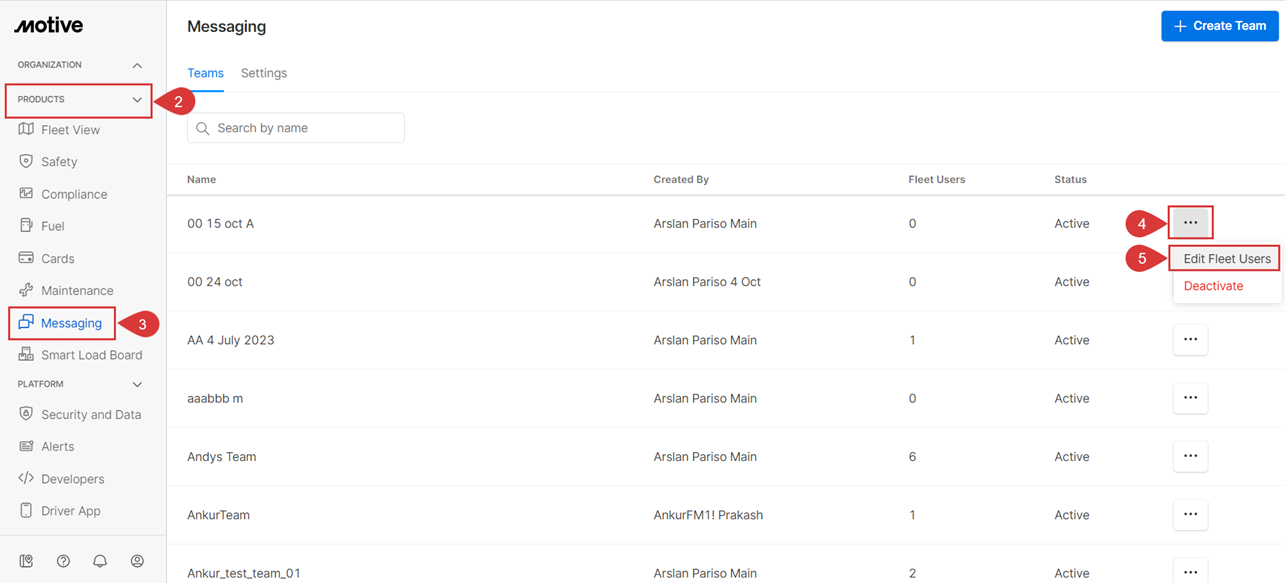The width and height of the screenshot is (1285, 583).
Task: Click the Create Team button
Action: 1219,26
